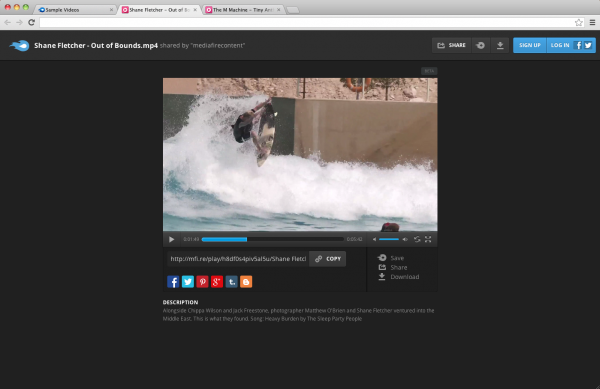Share on Pinterest icon
The width and height of the screenshot is (600, 389).
point(202,282)
